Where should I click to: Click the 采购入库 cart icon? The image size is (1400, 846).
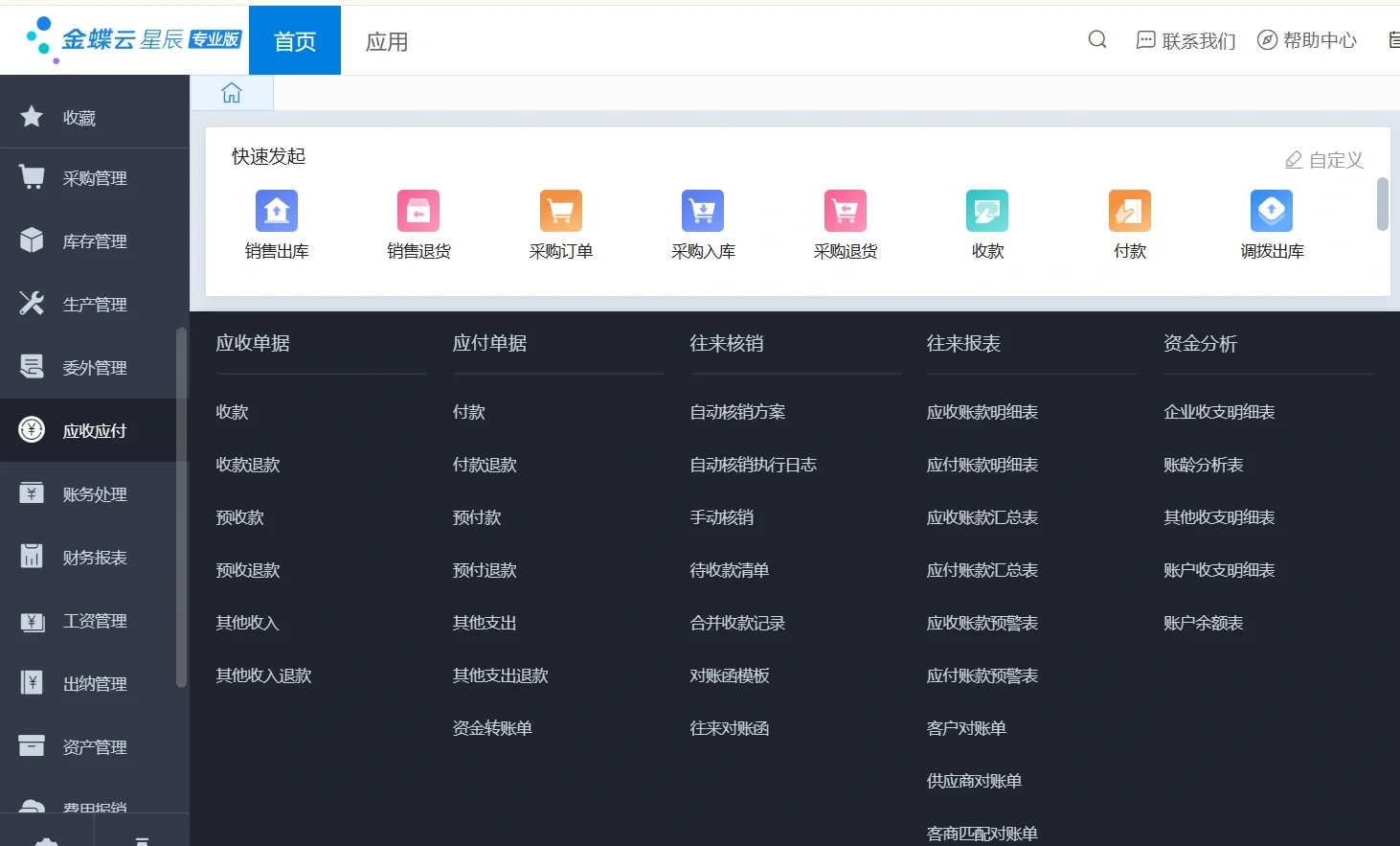703,212
